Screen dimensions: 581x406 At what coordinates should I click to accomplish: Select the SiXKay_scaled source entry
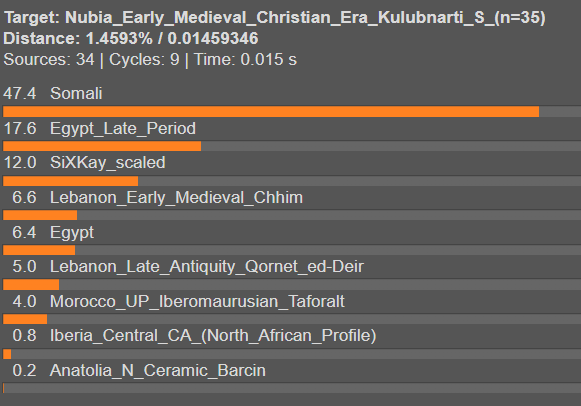click(x=107, y=163)
